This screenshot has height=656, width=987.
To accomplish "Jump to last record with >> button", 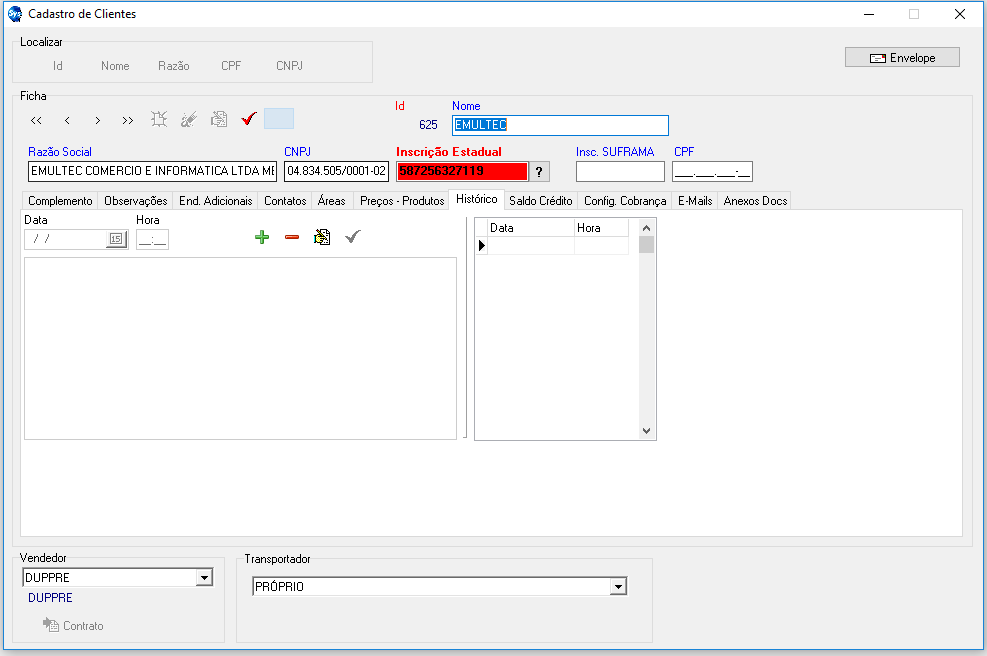I will tap(128, 120).
